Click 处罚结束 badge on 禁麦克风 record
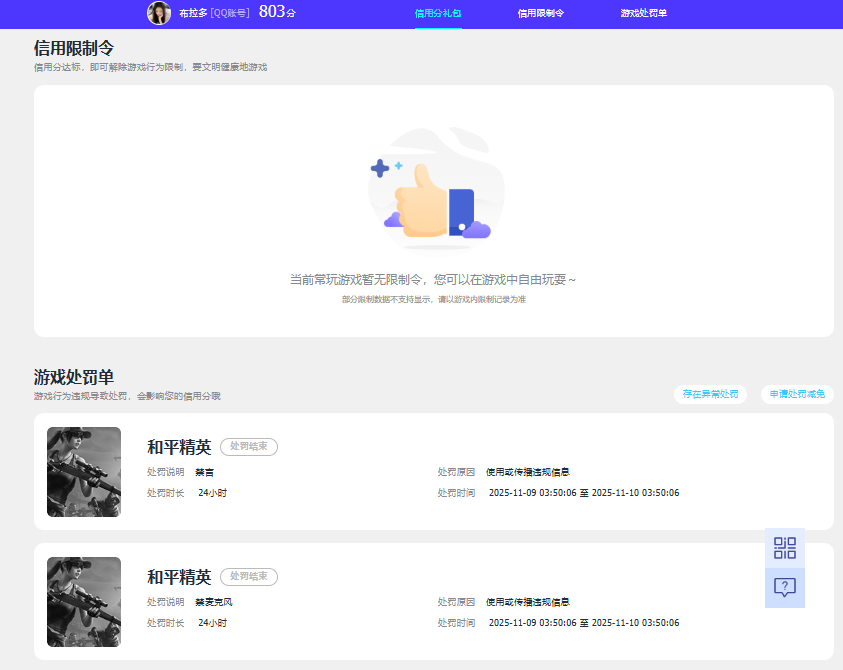Viewport: 843px width, 670px height. pos(249,576)
